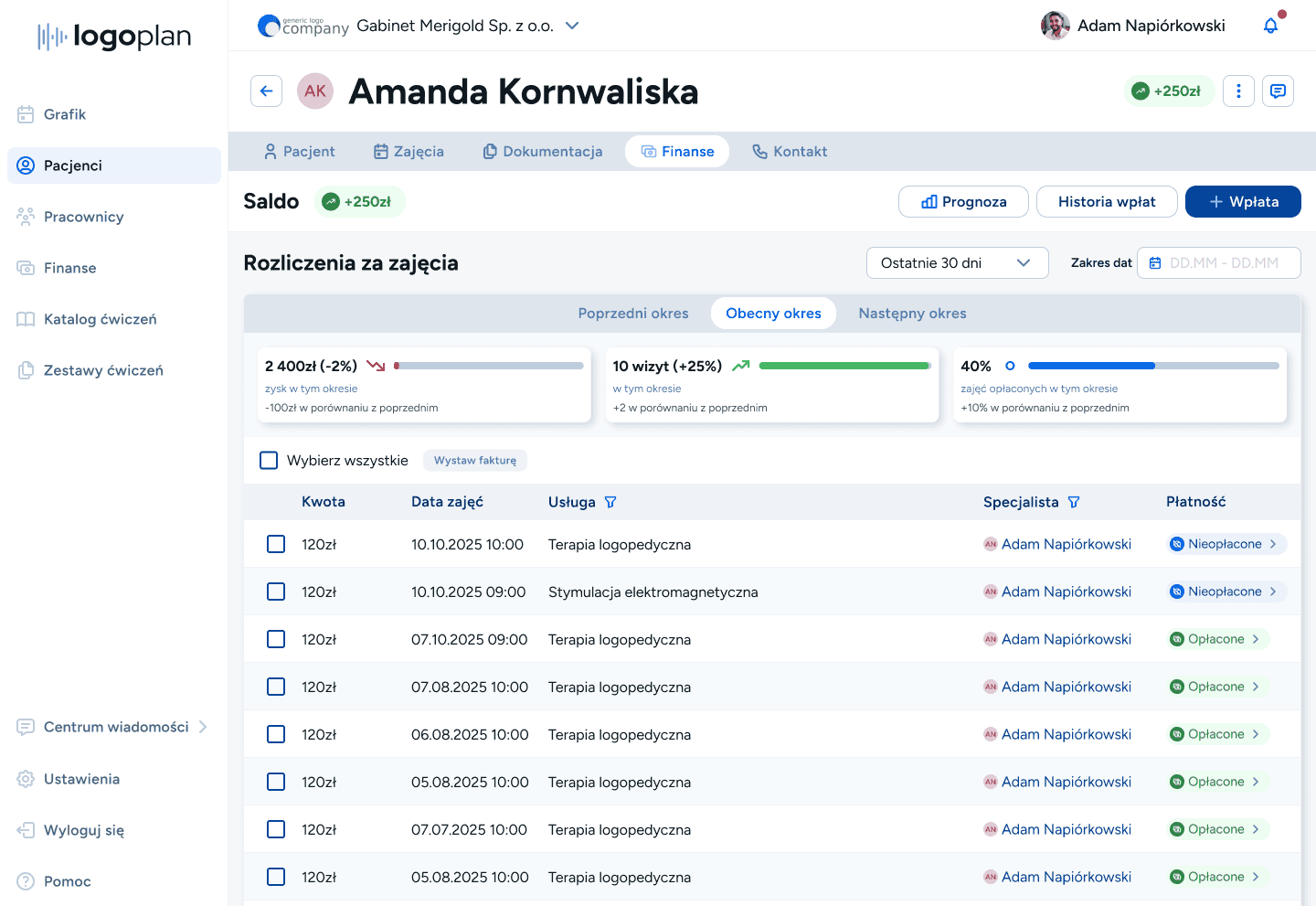The image size is (1316, 906).
Task: Click the paid visits percentage progress bar
Action: click(1152, 366)
